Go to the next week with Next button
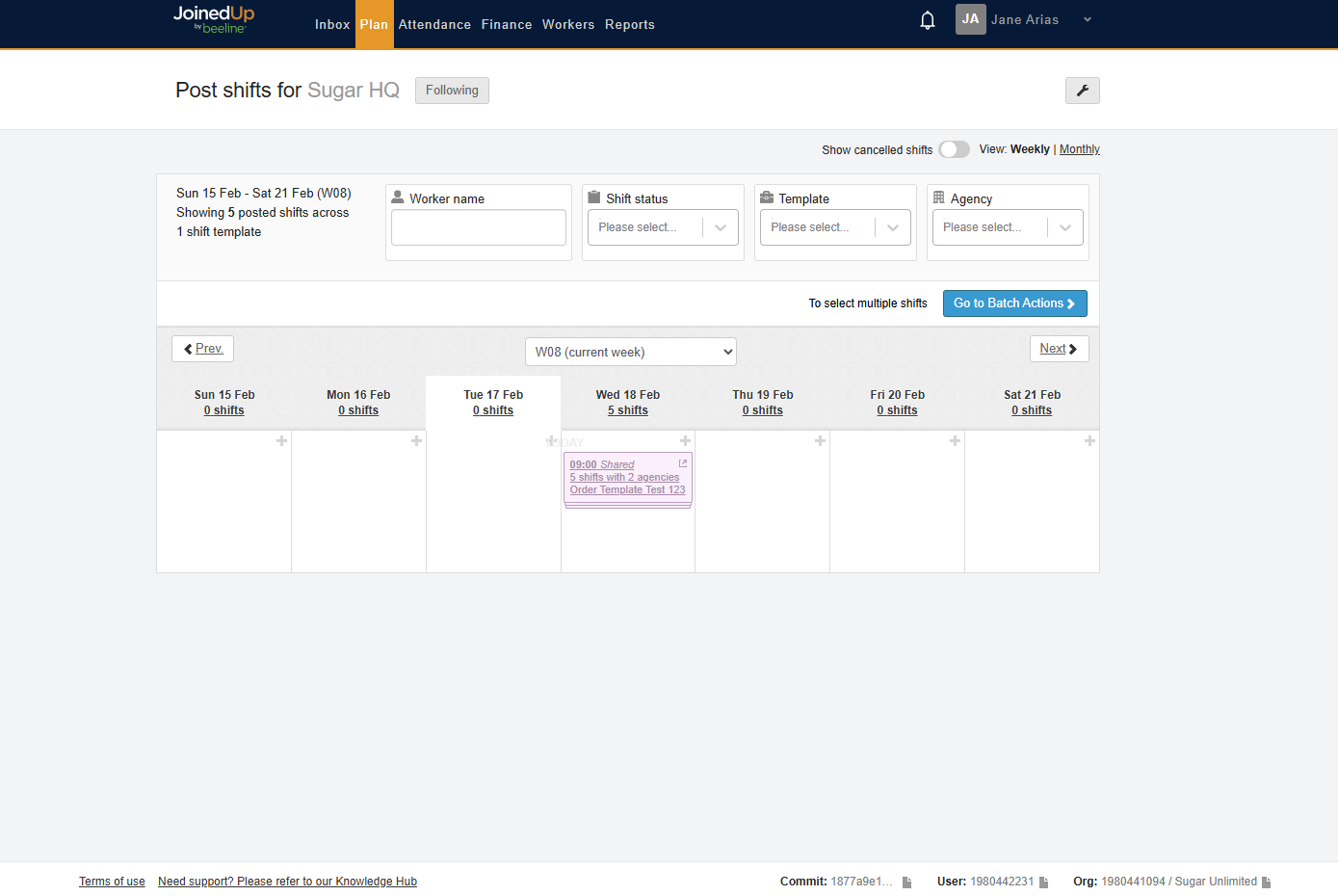1338x896 pixels. [1059, 349]
